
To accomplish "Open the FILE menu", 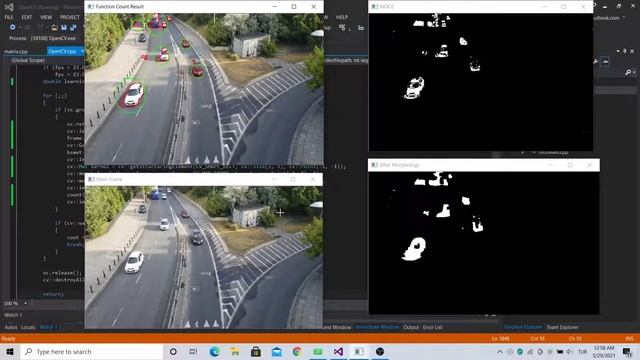I will [9, 17].
